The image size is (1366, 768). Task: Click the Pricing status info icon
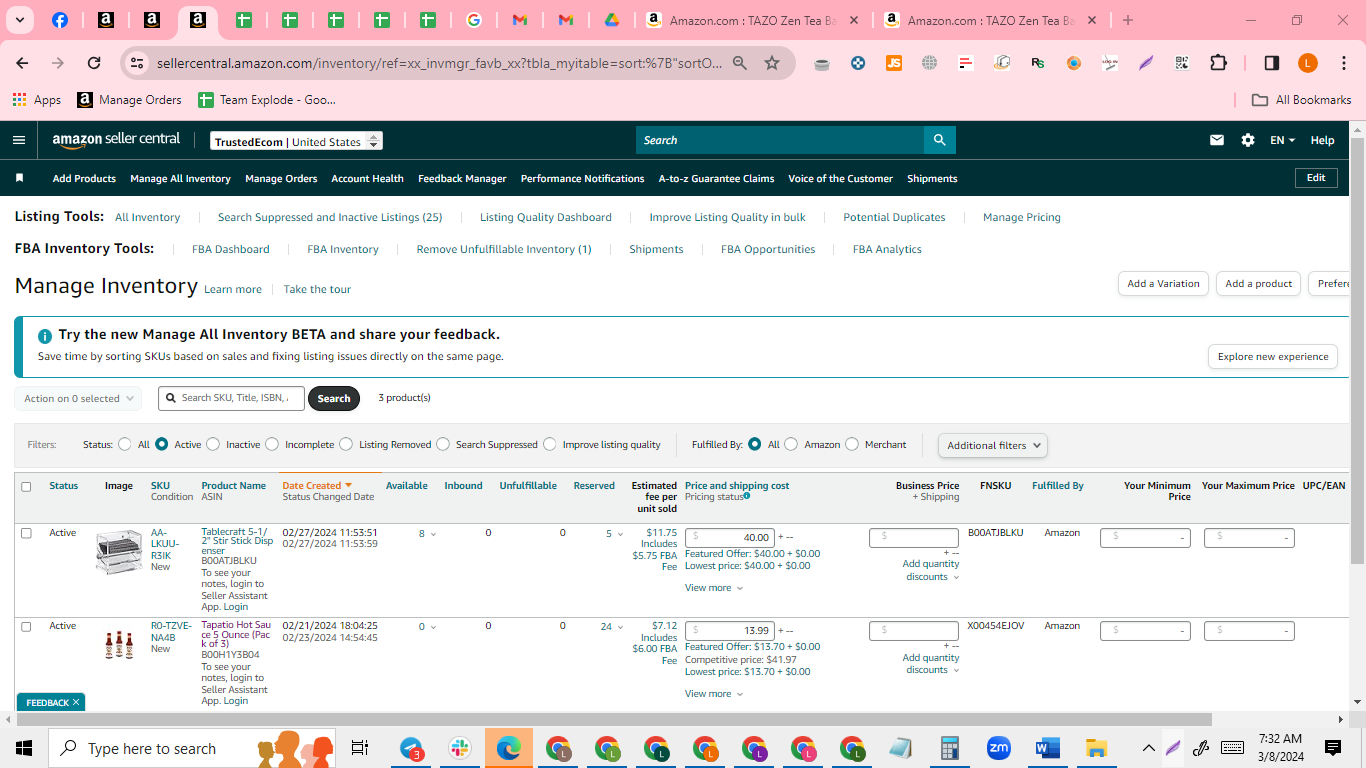pos(746,496)
